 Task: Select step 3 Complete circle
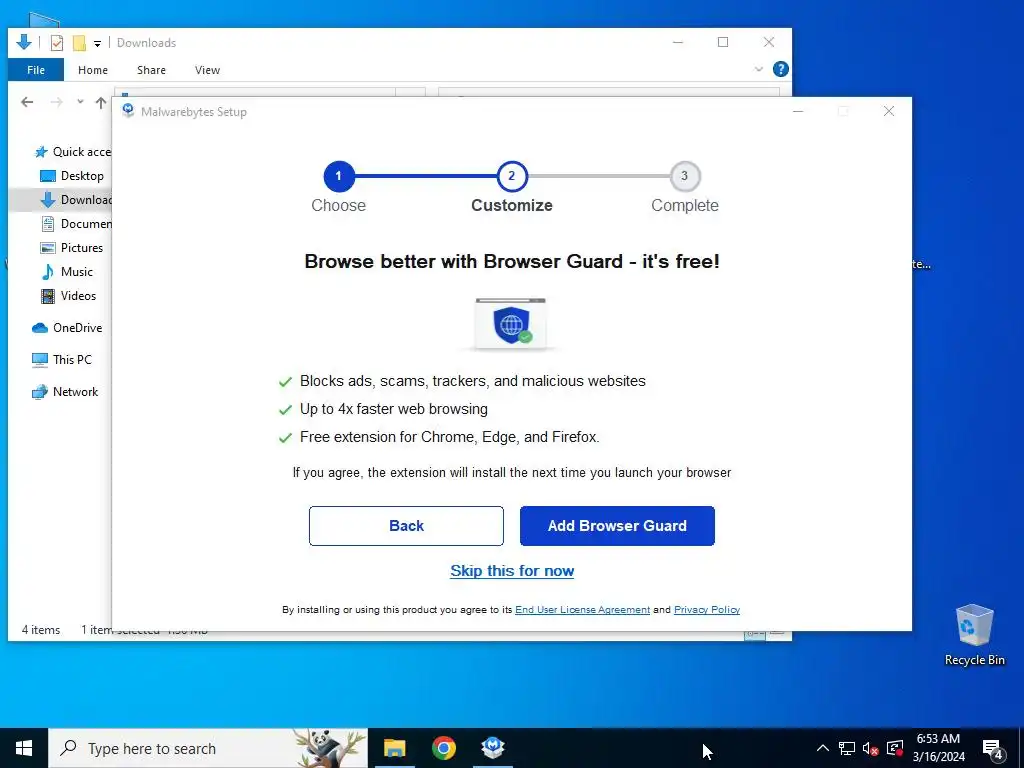(684, 176)
